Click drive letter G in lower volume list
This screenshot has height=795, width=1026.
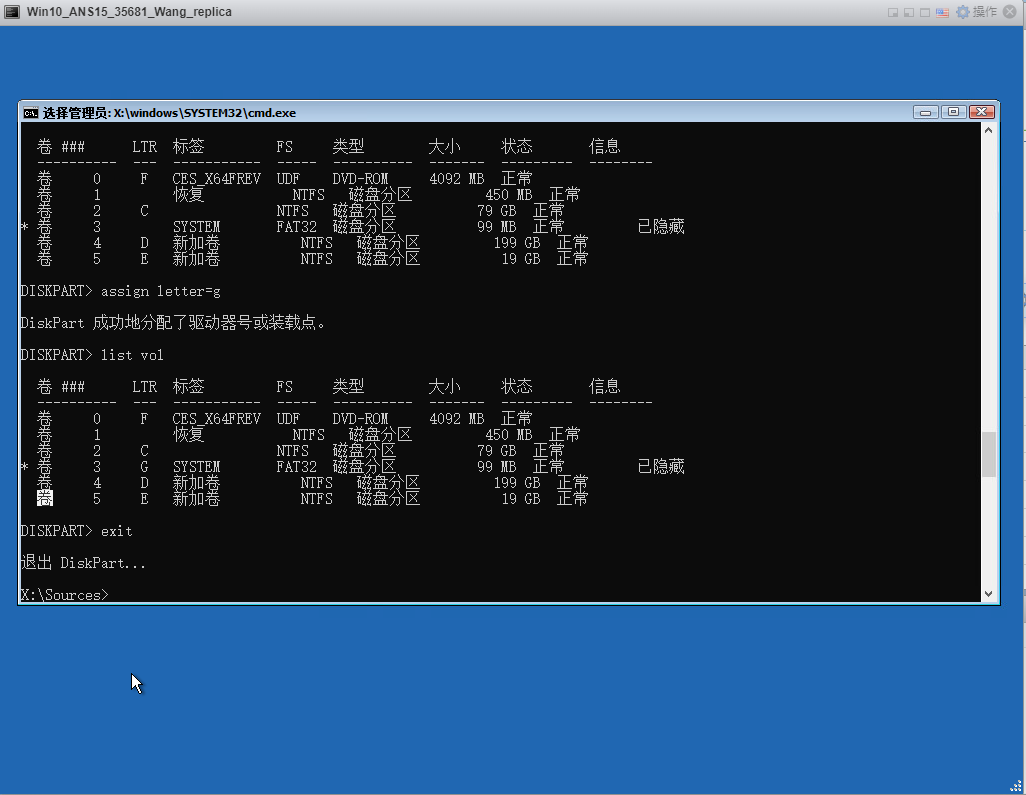(144, 467)
